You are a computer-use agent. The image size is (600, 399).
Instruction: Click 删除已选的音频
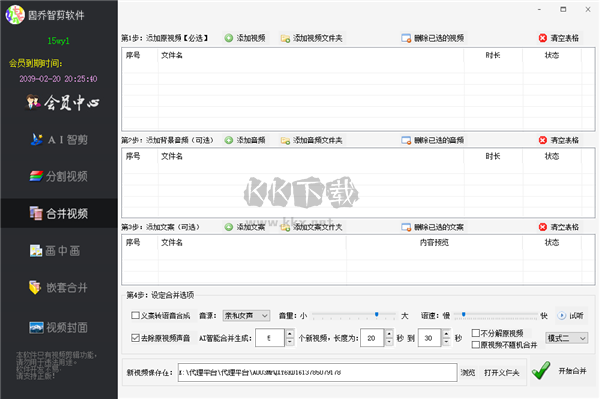coord(433,140)
